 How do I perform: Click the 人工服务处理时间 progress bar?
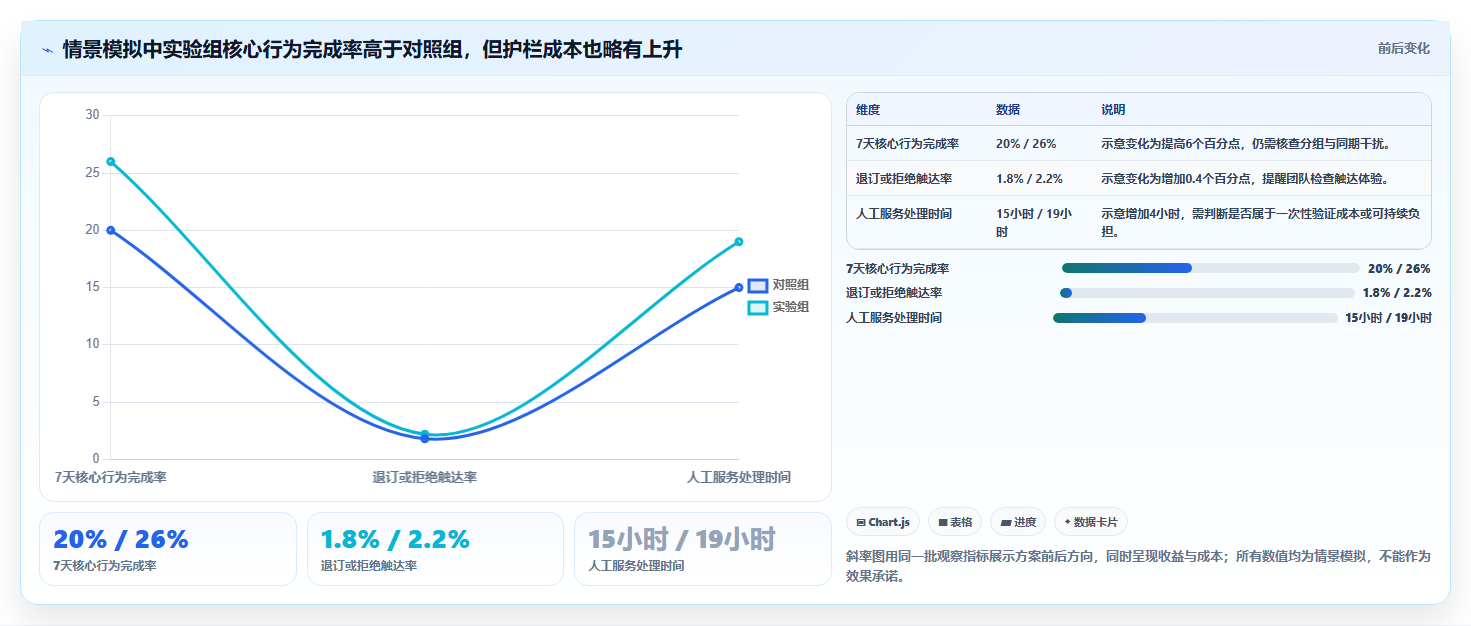1195,318
